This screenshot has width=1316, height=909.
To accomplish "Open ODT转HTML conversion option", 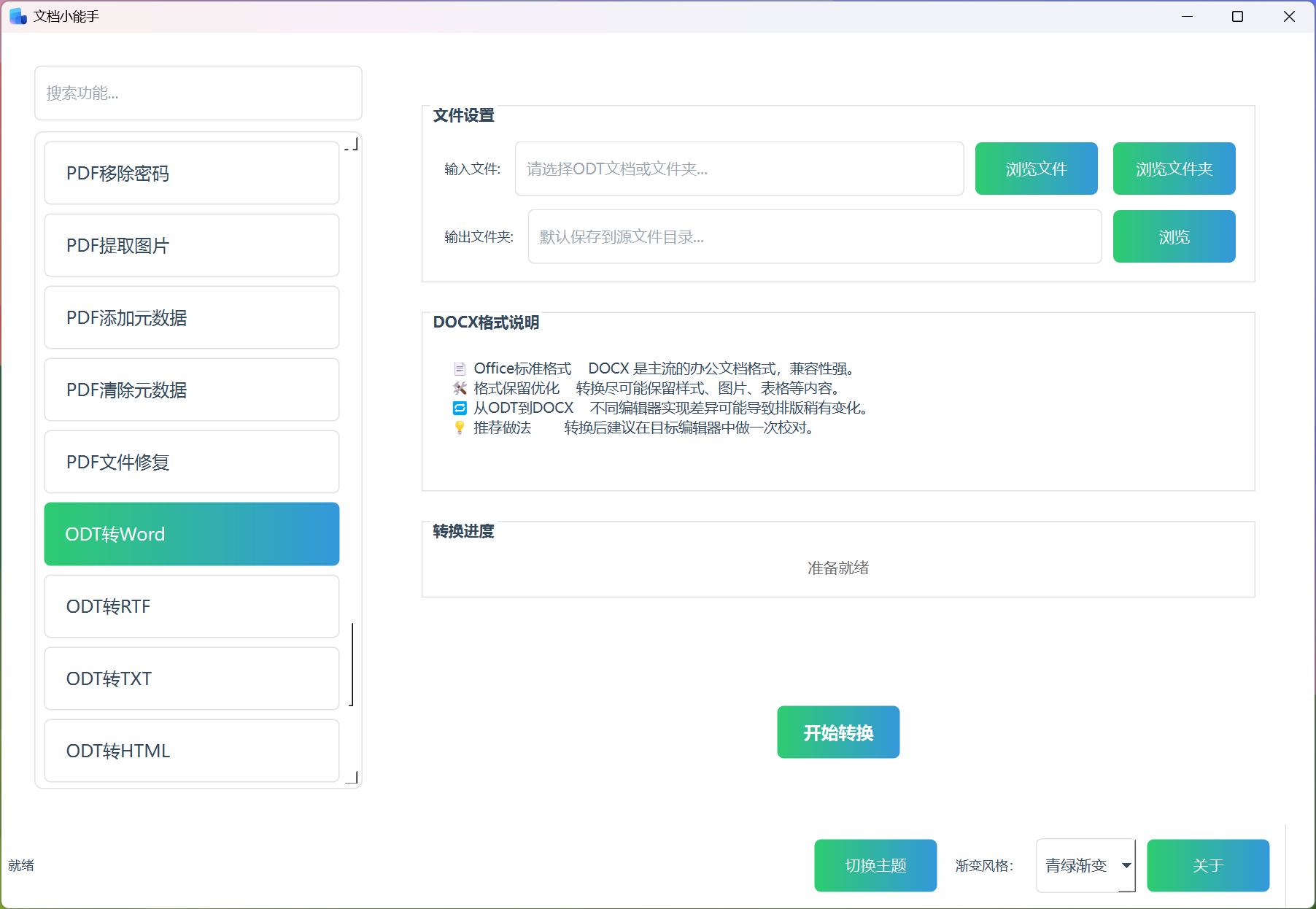I will coord(191,751).
